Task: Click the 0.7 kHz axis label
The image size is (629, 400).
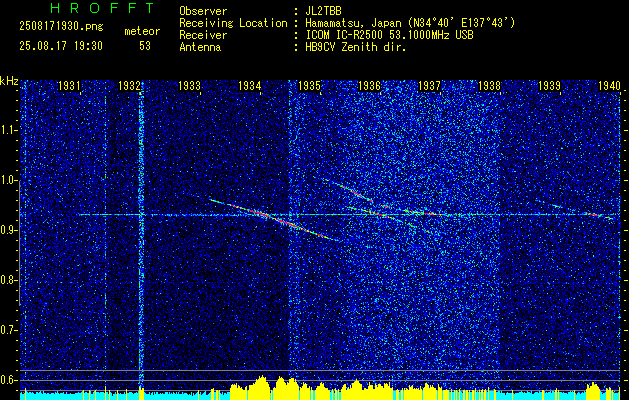Action: point(9,330)
